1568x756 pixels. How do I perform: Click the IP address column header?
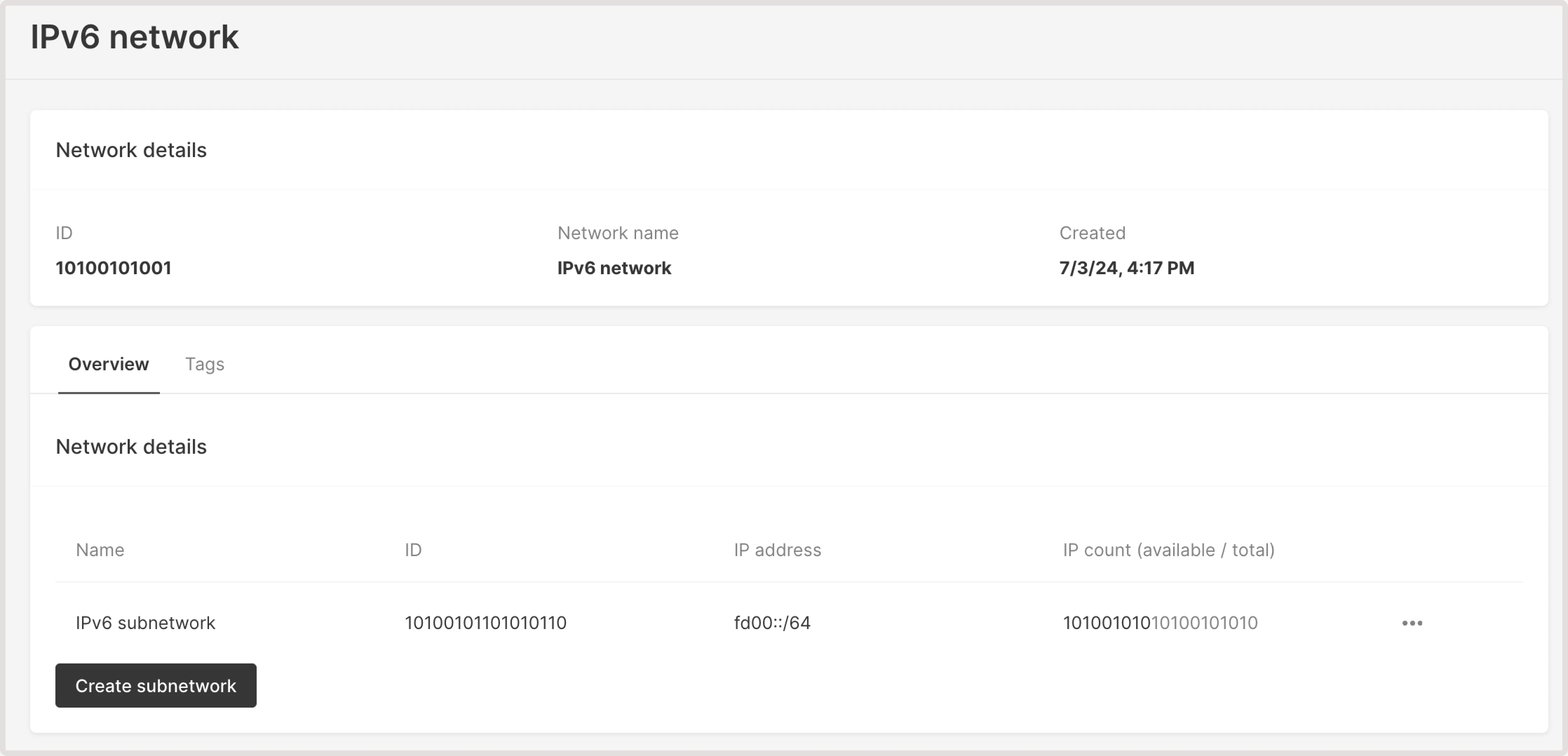point(777,550)
